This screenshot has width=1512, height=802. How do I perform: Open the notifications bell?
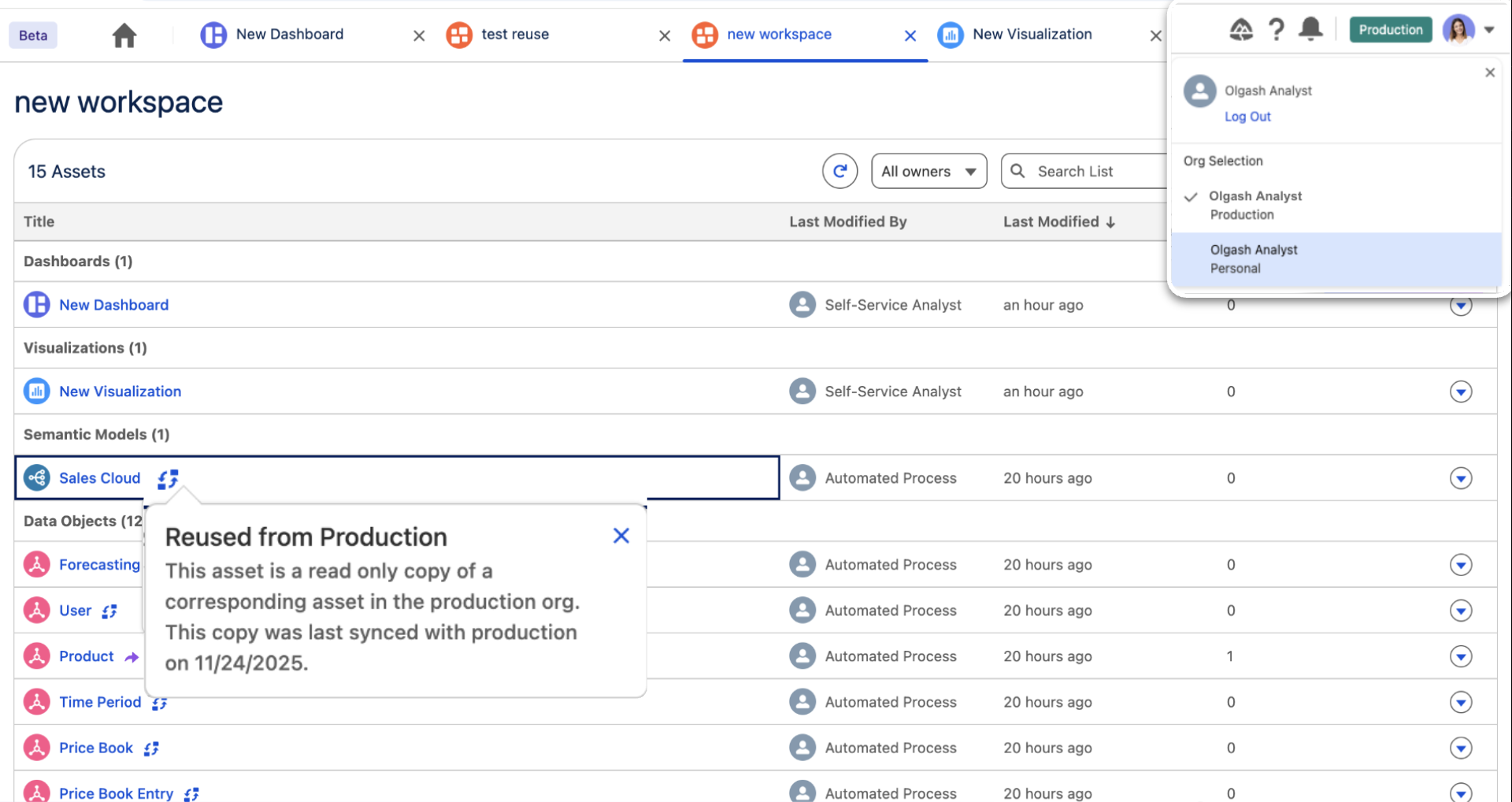1310,29
